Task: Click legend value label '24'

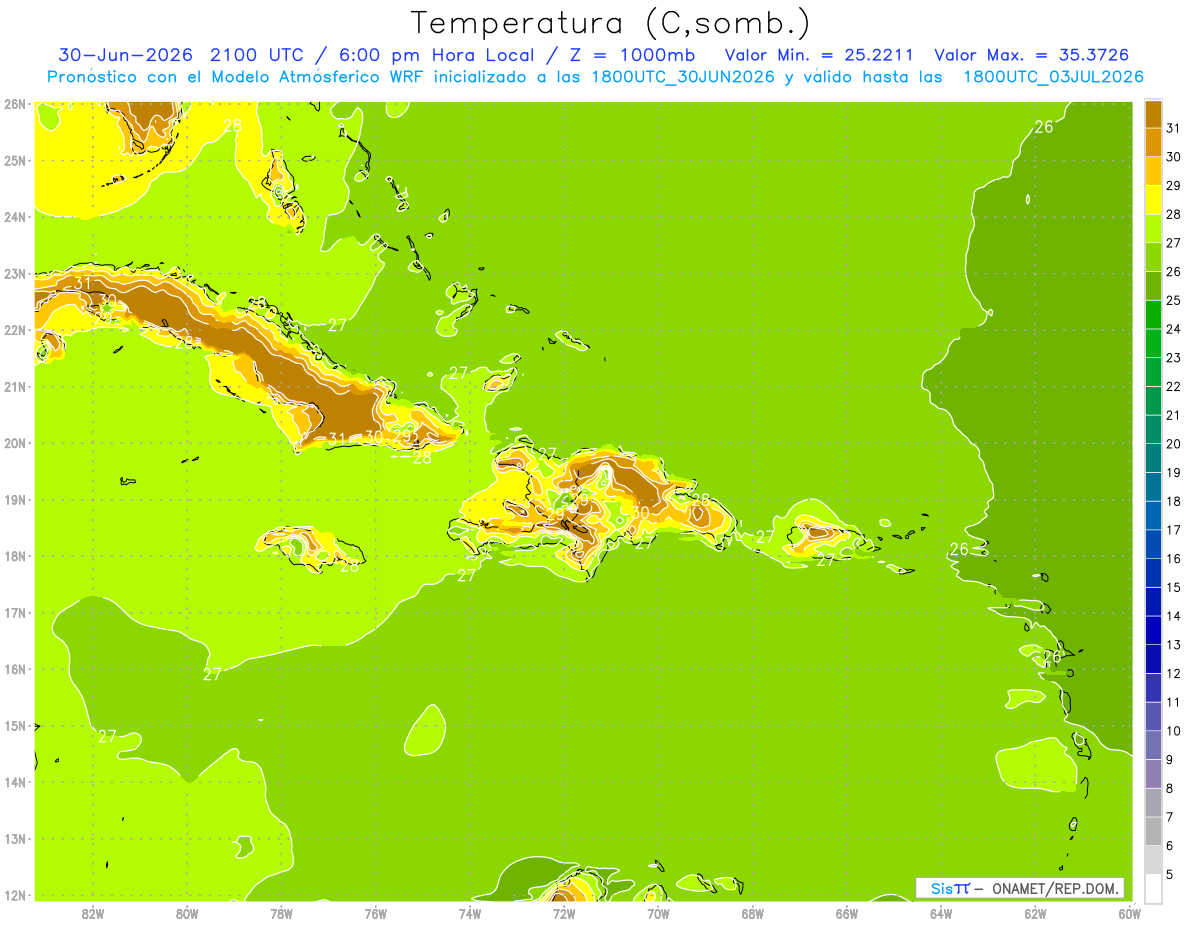Action: 1174,329
